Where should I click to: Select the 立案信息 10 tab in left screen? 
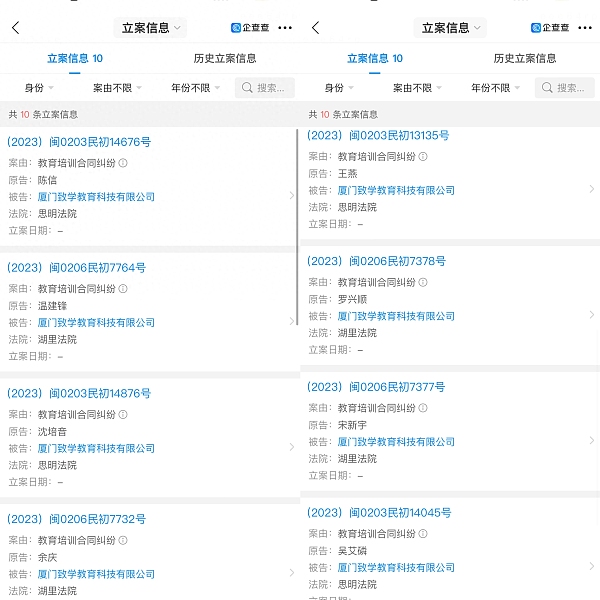[x=75, y=59]
